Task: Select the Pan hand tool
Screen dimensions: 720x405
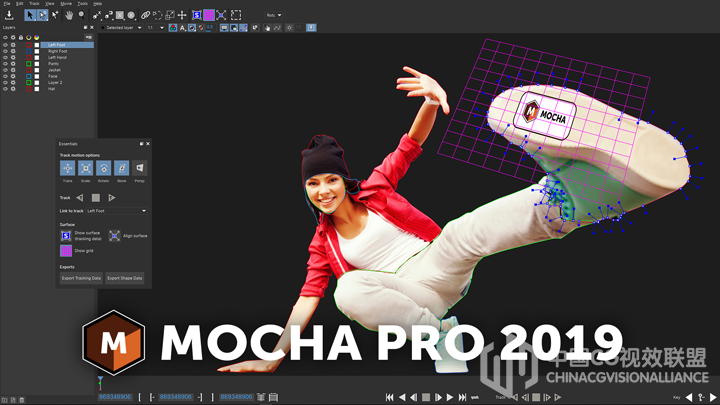Action: (x=69, y=15)
